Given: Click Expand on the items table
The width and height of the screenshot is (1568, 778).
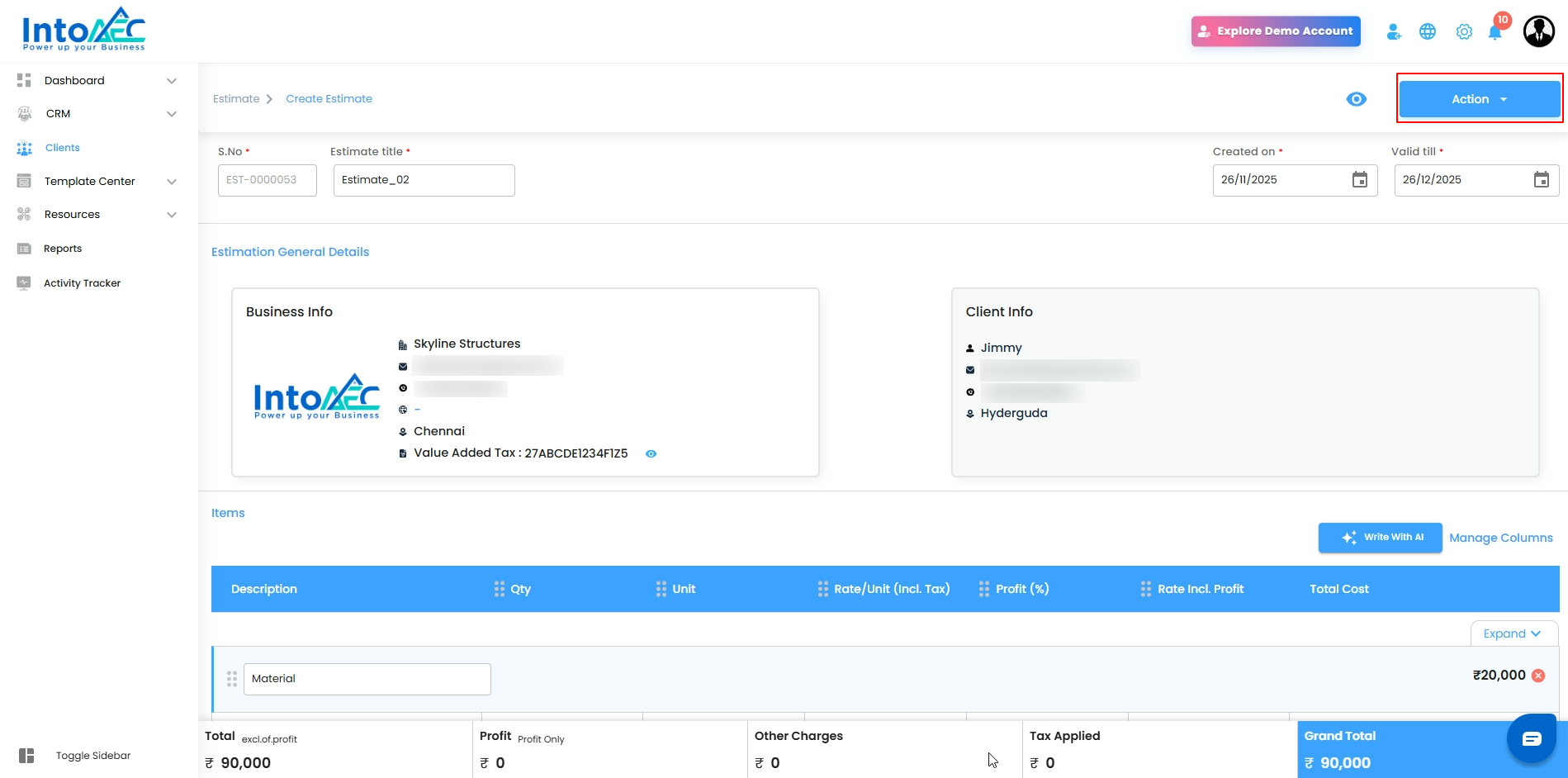Looking at the screenshot, I should (x=1513, y=633).
